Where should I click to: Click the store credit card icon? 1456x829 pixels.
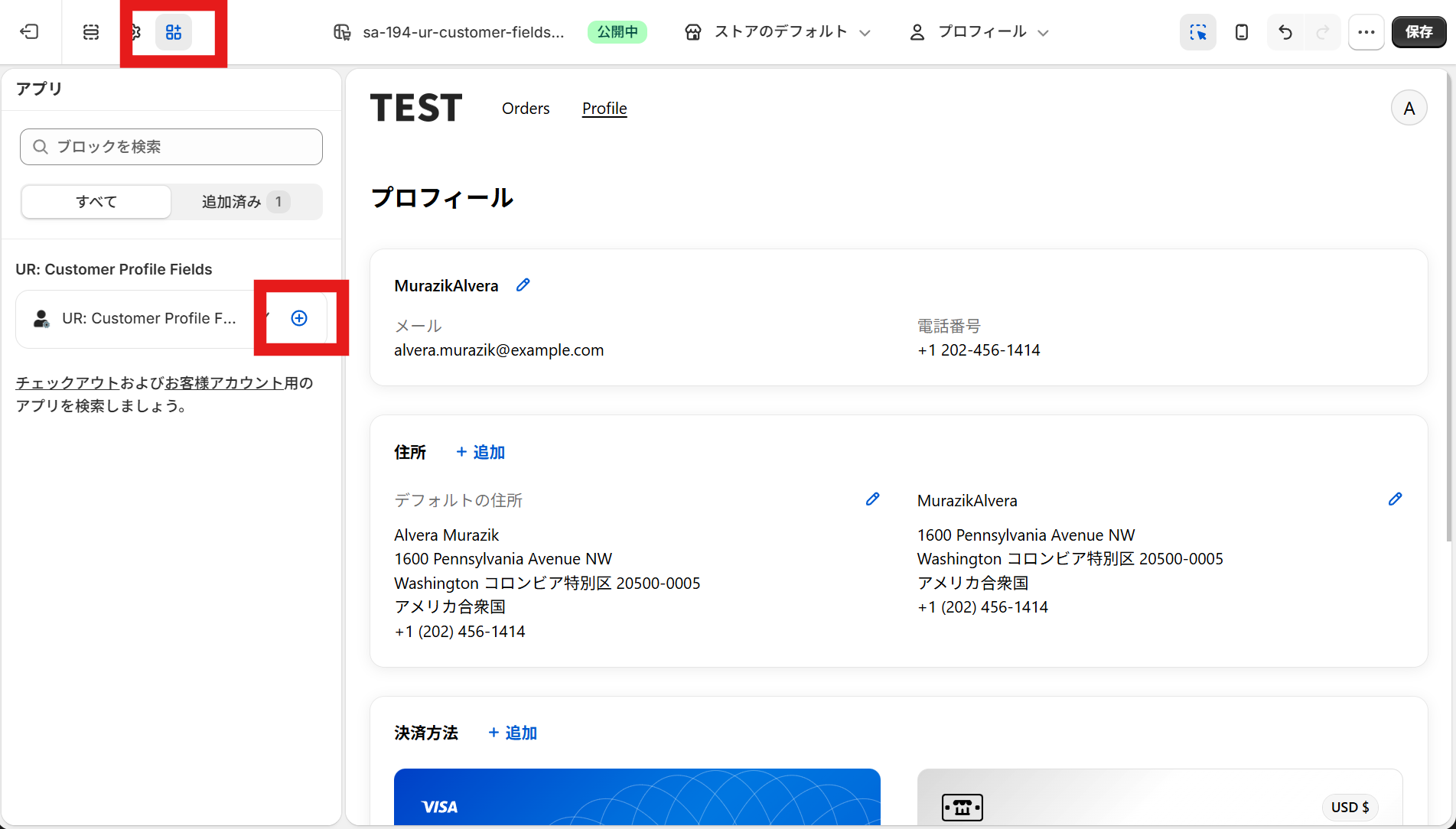(962, 808)
